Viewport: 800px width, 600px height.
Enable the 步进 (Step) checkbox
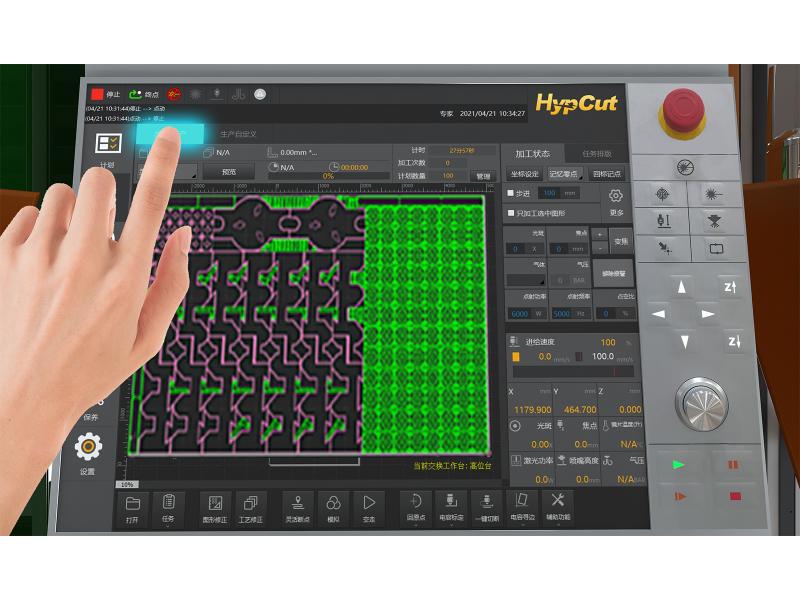(511, 192)
